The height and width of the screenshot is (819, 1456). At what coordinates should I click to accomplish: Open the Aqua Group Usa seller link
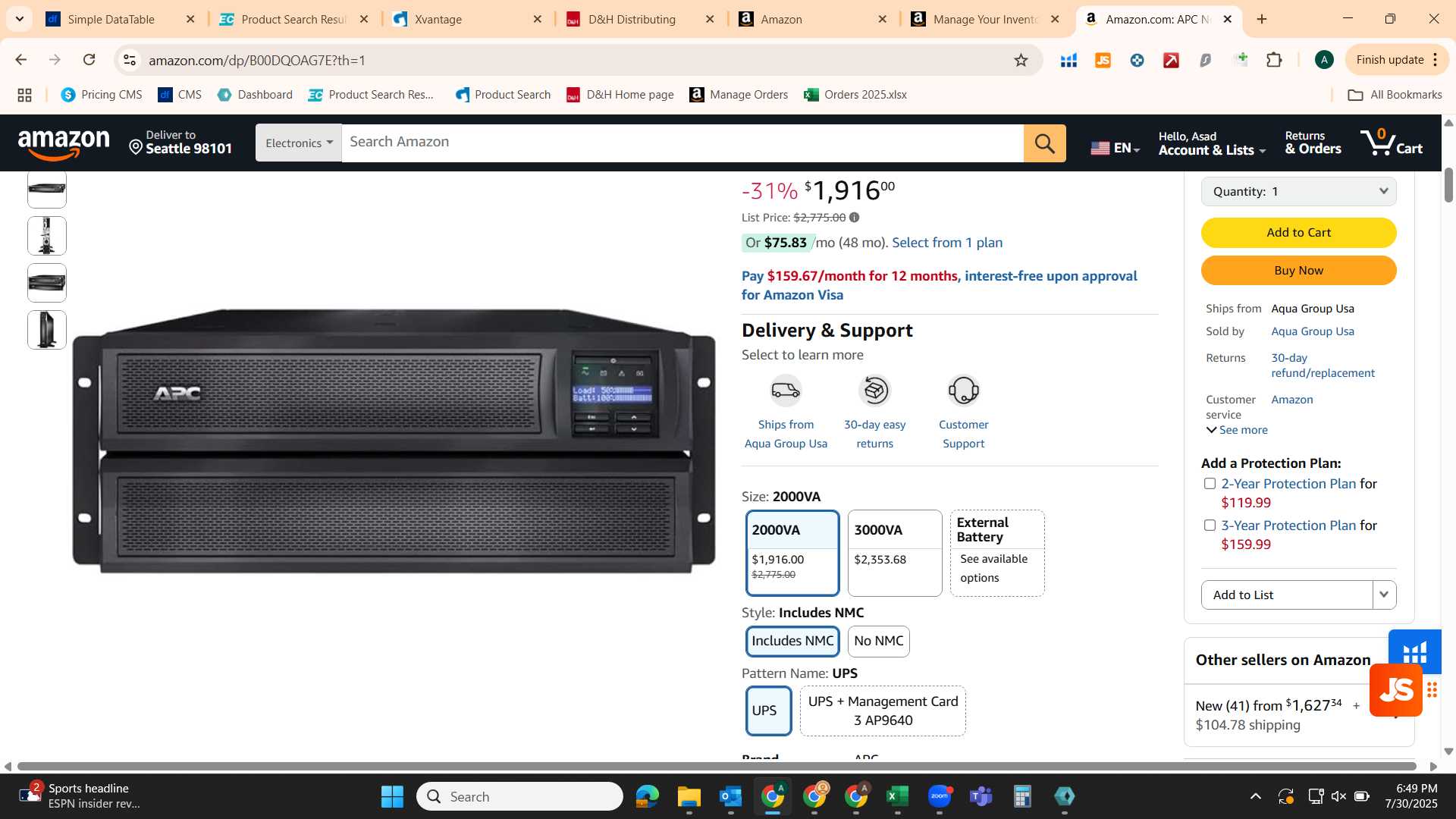tap(1313, 331)
